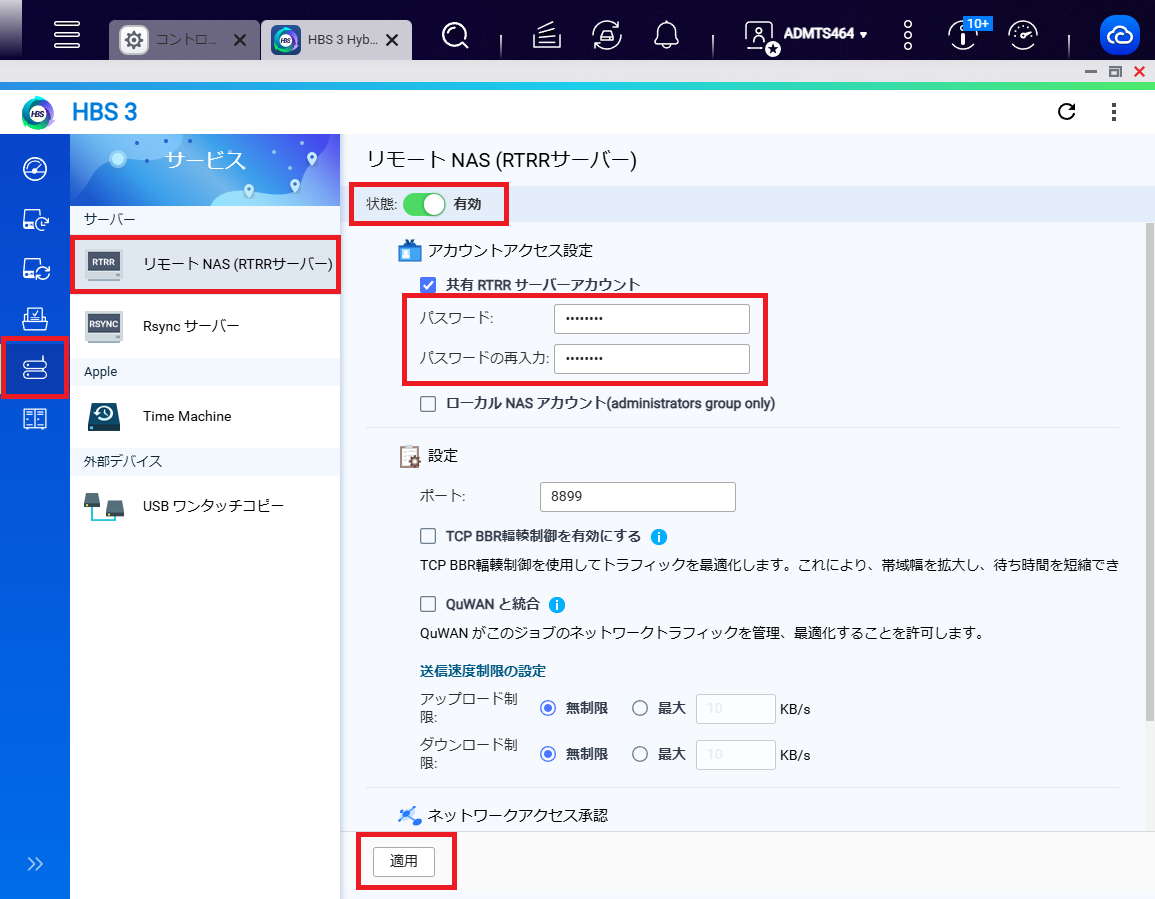Expand the HBS sidebar with double chevron
Screen dimensions: 1155x899
tap(35, 864)
